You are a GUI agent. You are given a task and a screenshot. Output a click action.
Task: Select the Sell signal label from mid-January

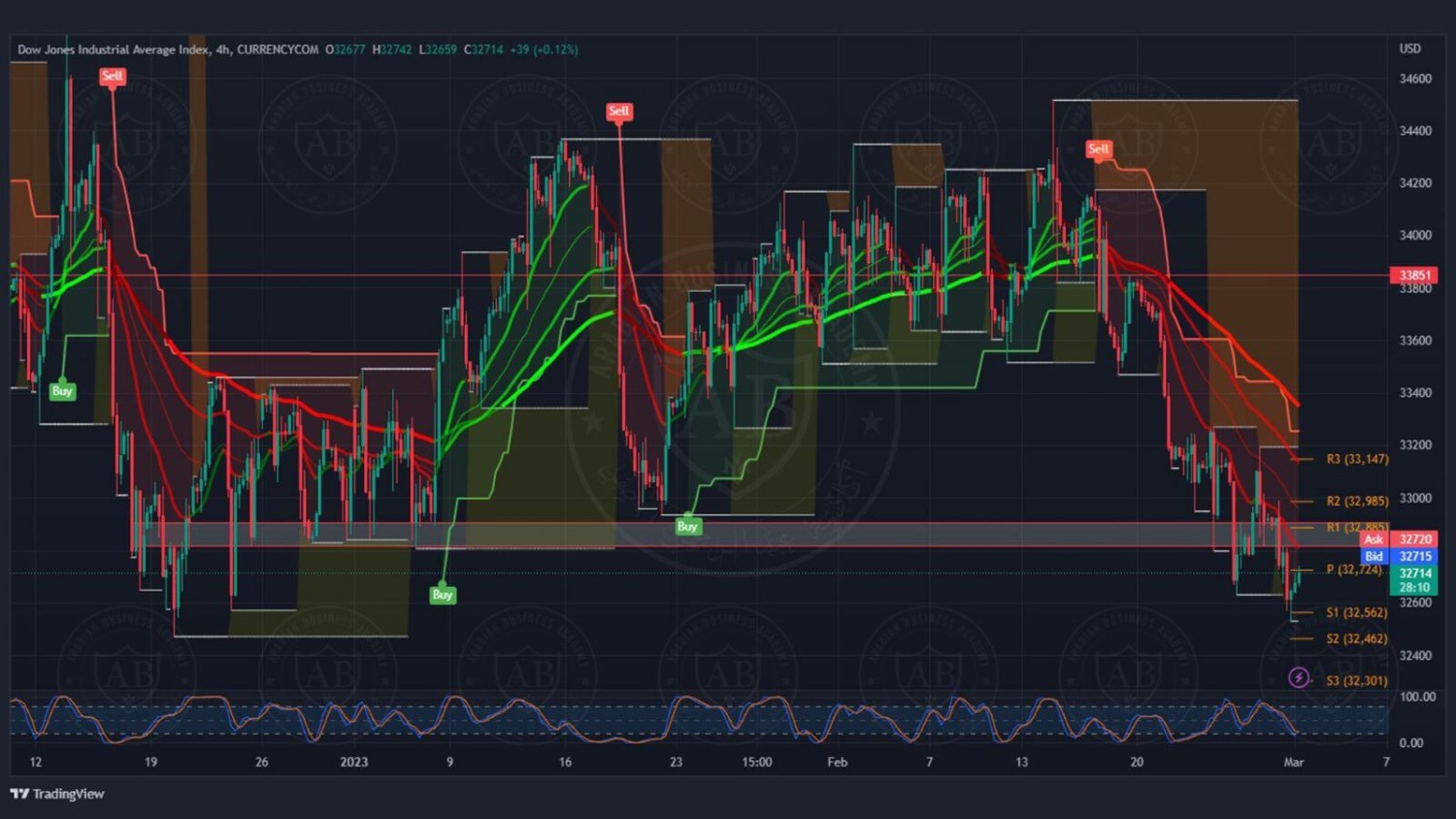click(618, 112)
